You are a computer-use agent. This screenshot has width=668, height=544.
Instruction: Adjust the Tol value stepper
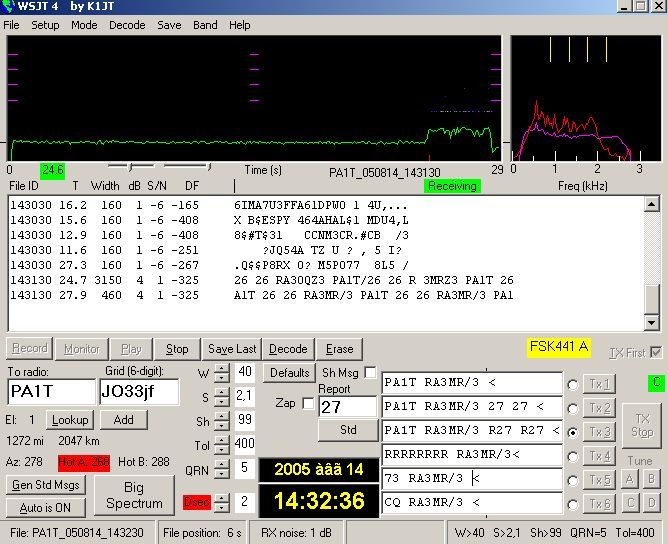222,444
